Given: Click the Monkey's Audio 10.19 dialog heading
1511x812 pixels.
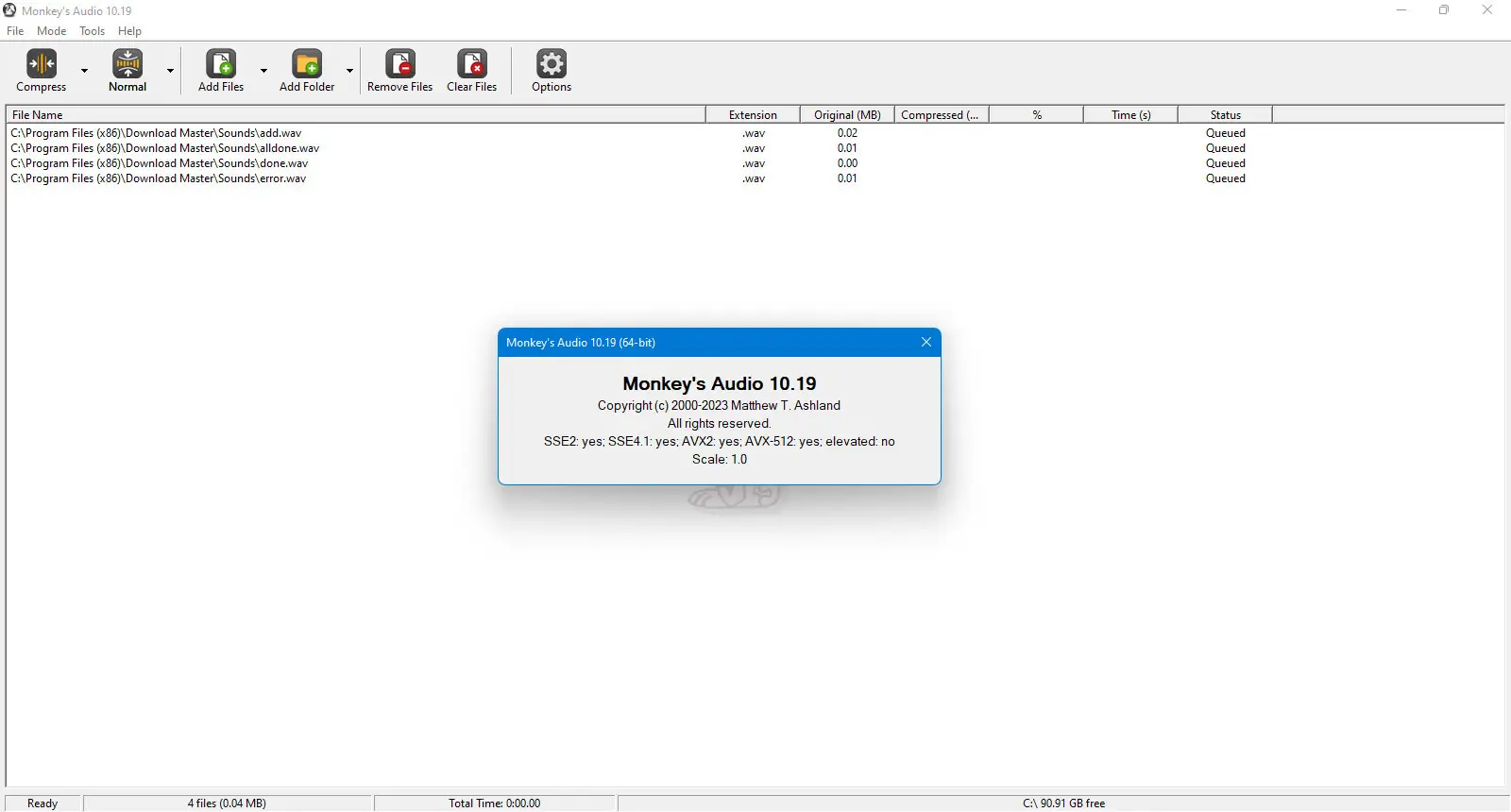Looking at the screenshot, I should pos(720,383).
